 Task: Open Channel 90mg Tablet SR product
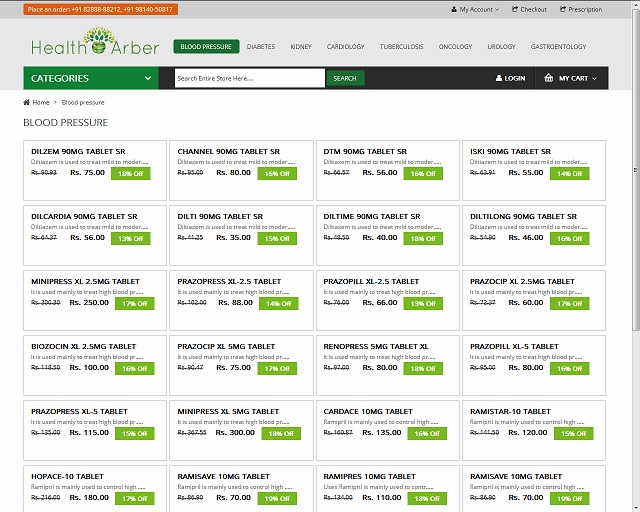coord(229,151)
